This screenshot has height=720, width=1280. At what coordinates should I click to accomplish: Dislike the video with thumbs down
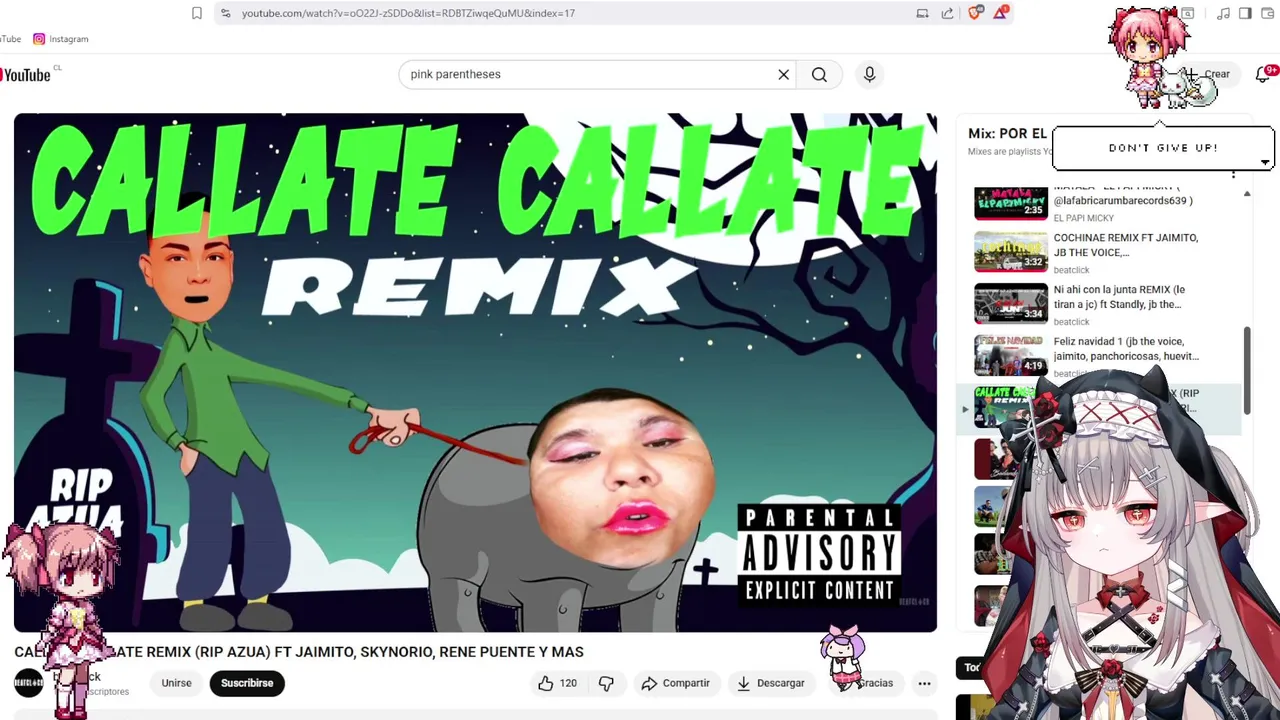(606, 683)
